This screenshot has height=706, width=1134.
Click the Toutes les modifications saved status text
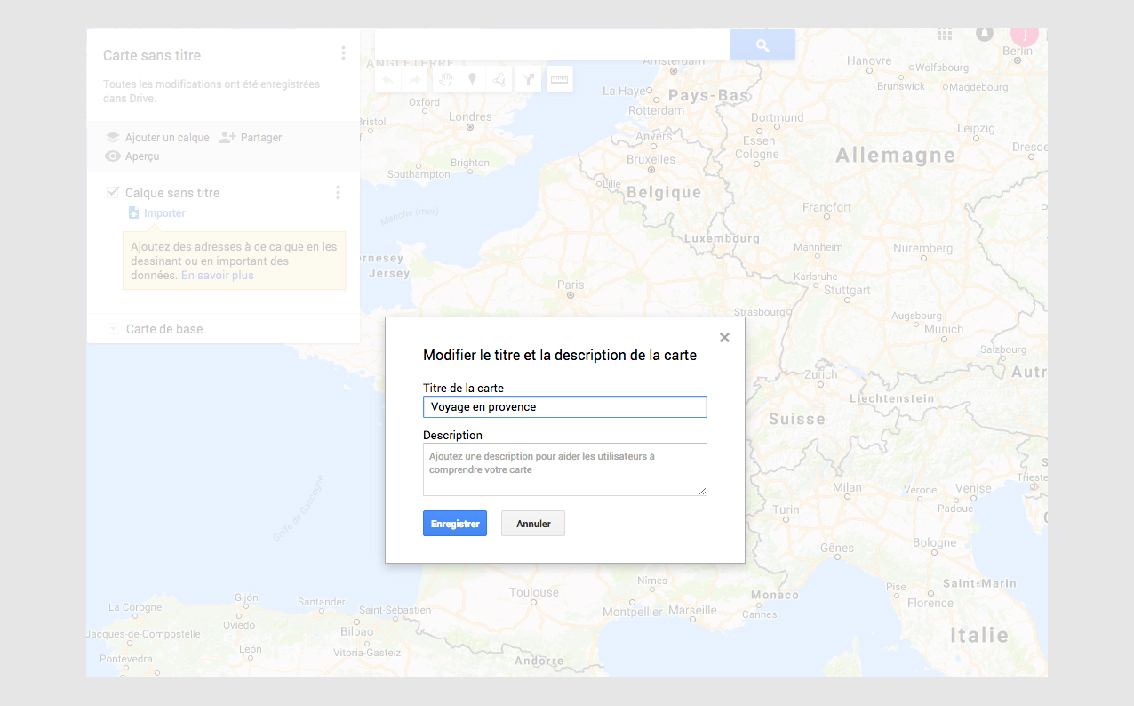[211, 91]
